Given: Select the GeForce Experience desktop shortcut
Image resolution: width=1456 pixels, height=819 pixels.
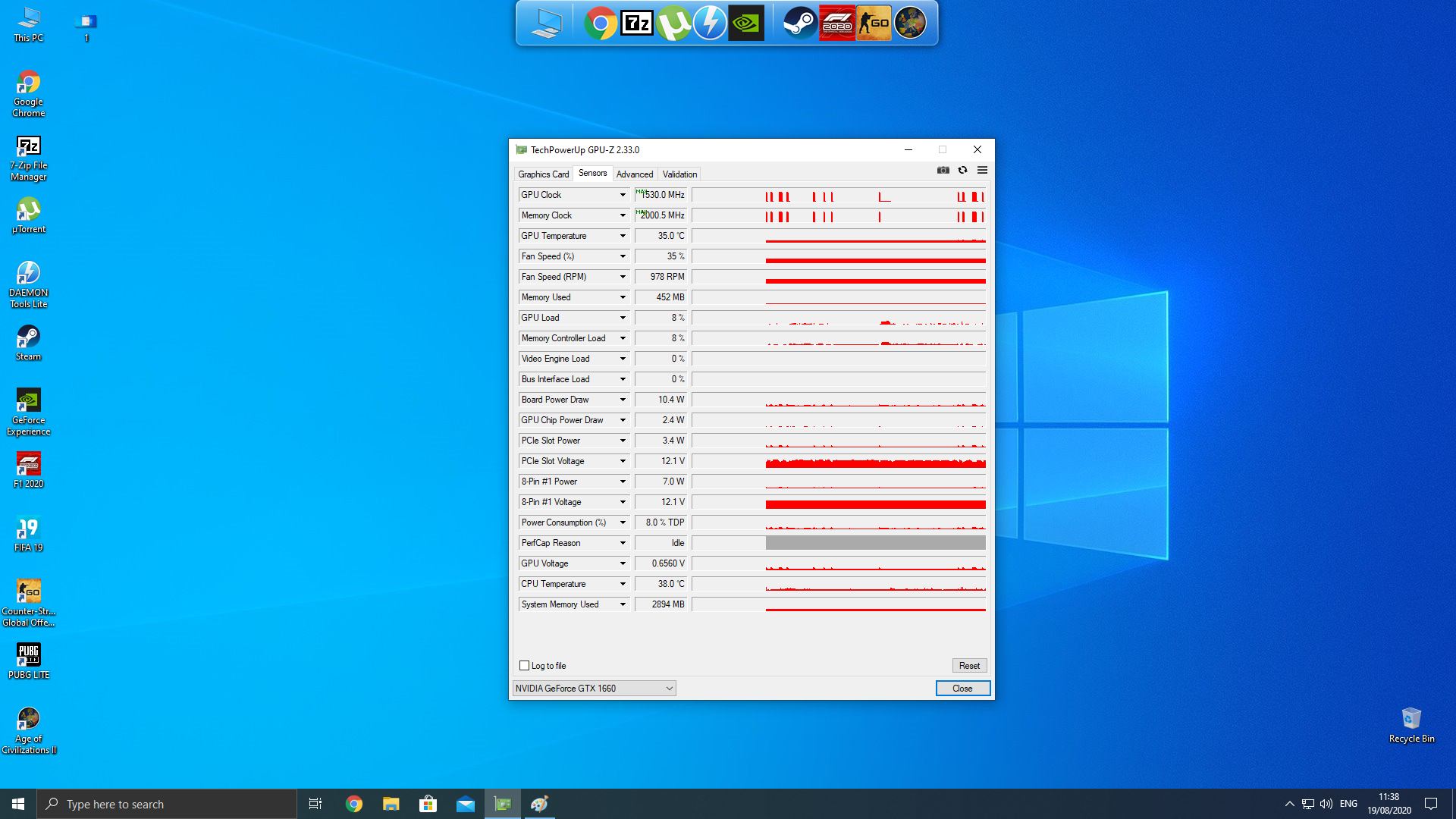Looking at the screenshot, I should tap(29, 413).
